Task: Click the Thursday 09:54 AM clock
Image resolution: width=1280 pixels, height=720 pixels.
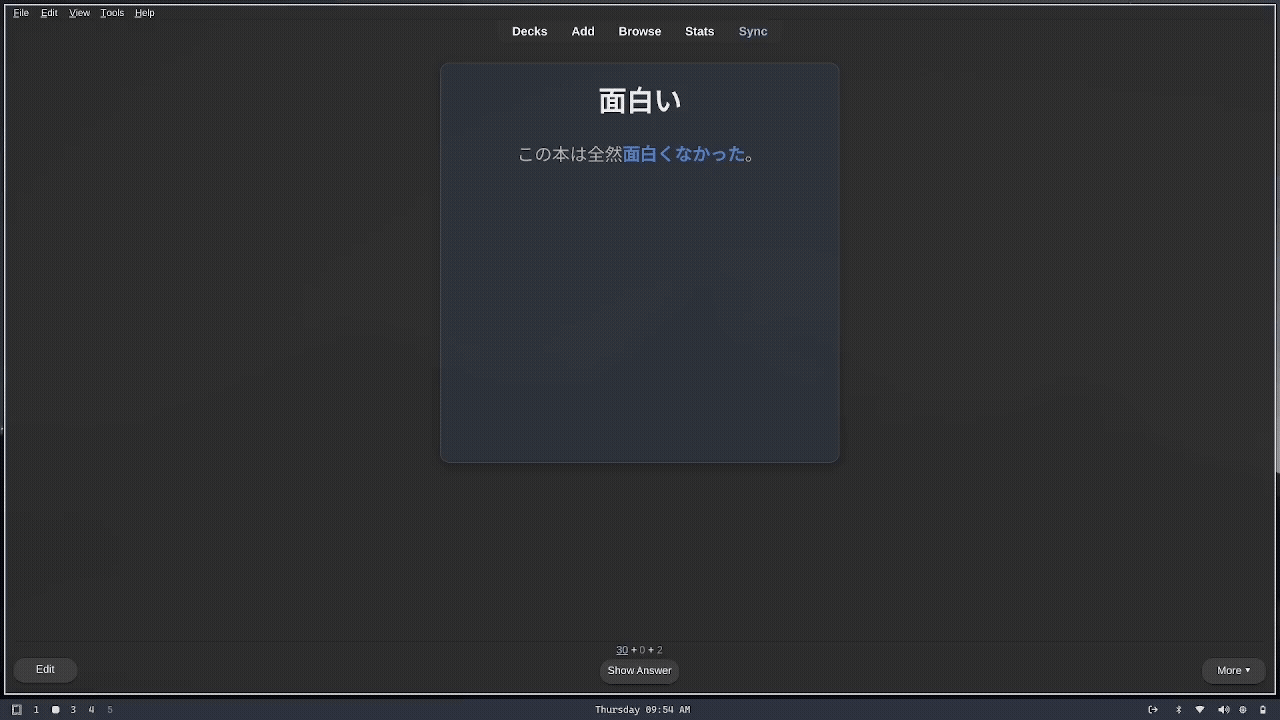Action: 642,710
